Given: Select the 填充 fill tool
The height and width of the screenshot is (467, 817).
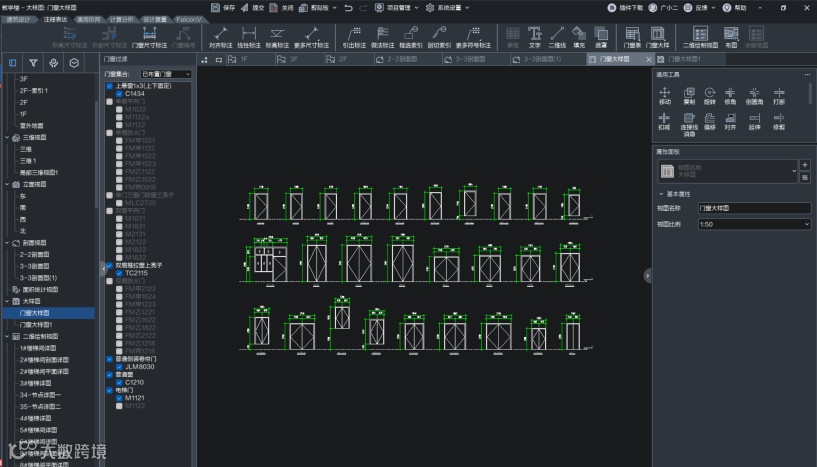Looking at the screenshot, I should coord(579,38).
